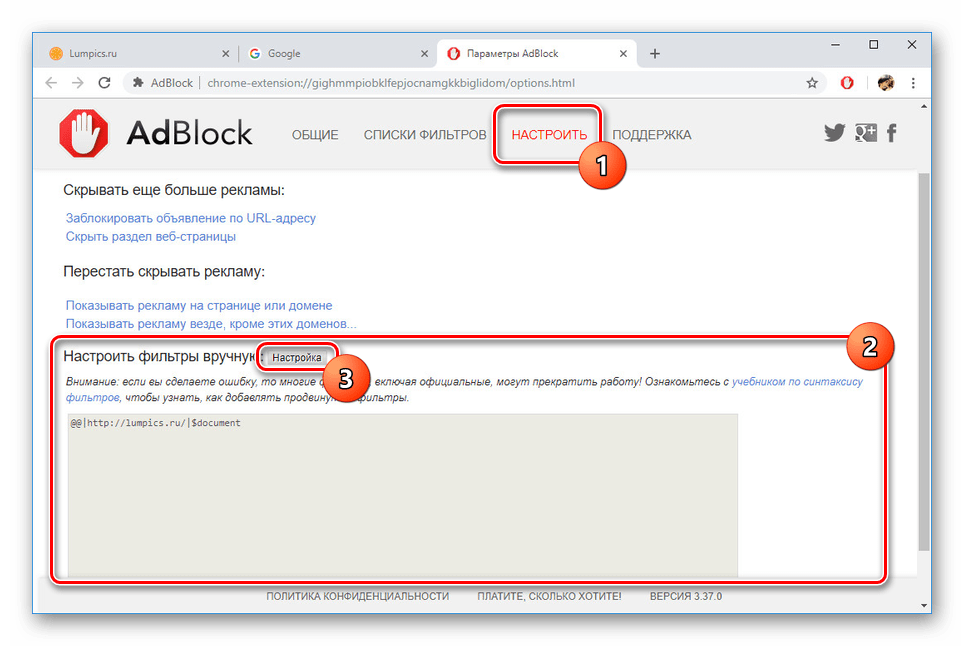
Task: Click the Настройка button
Action: point(297,357)
